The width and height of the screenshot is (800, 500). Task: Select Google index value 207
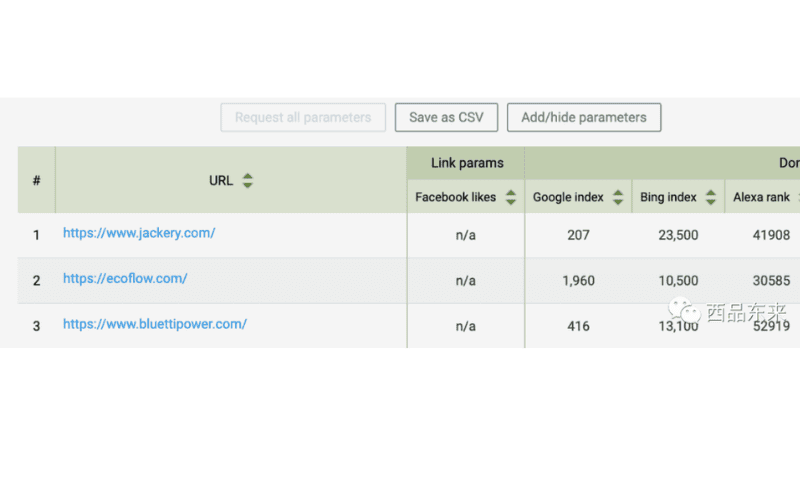coord(579,235)
